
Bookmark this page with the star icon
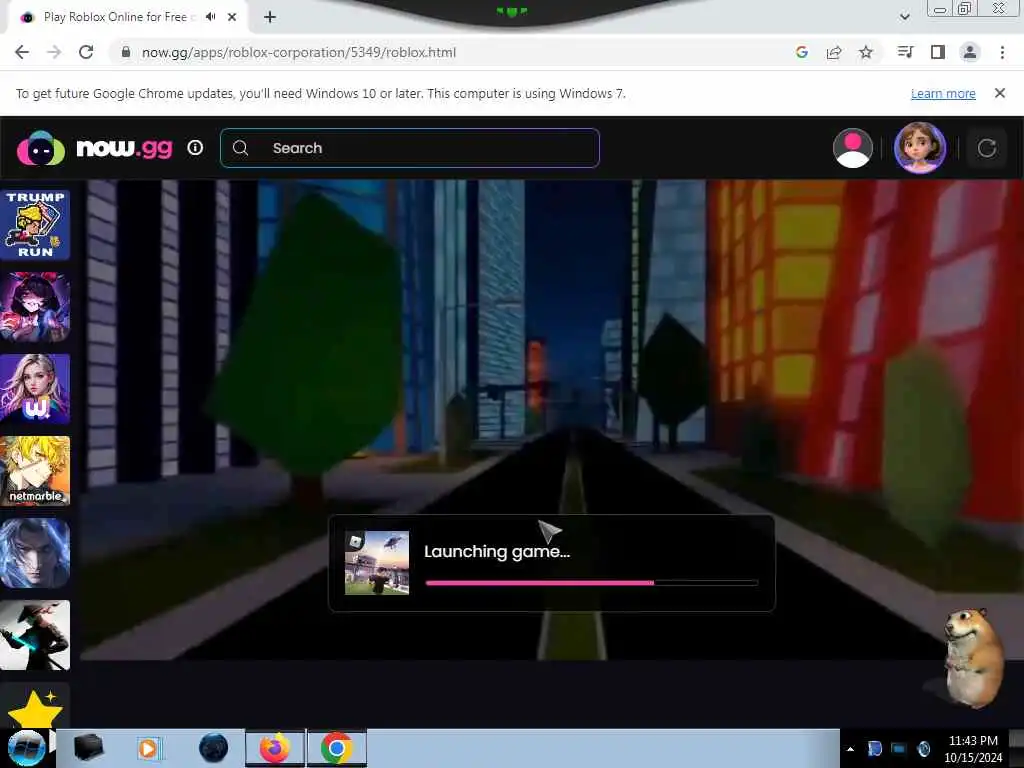[866, 52]
